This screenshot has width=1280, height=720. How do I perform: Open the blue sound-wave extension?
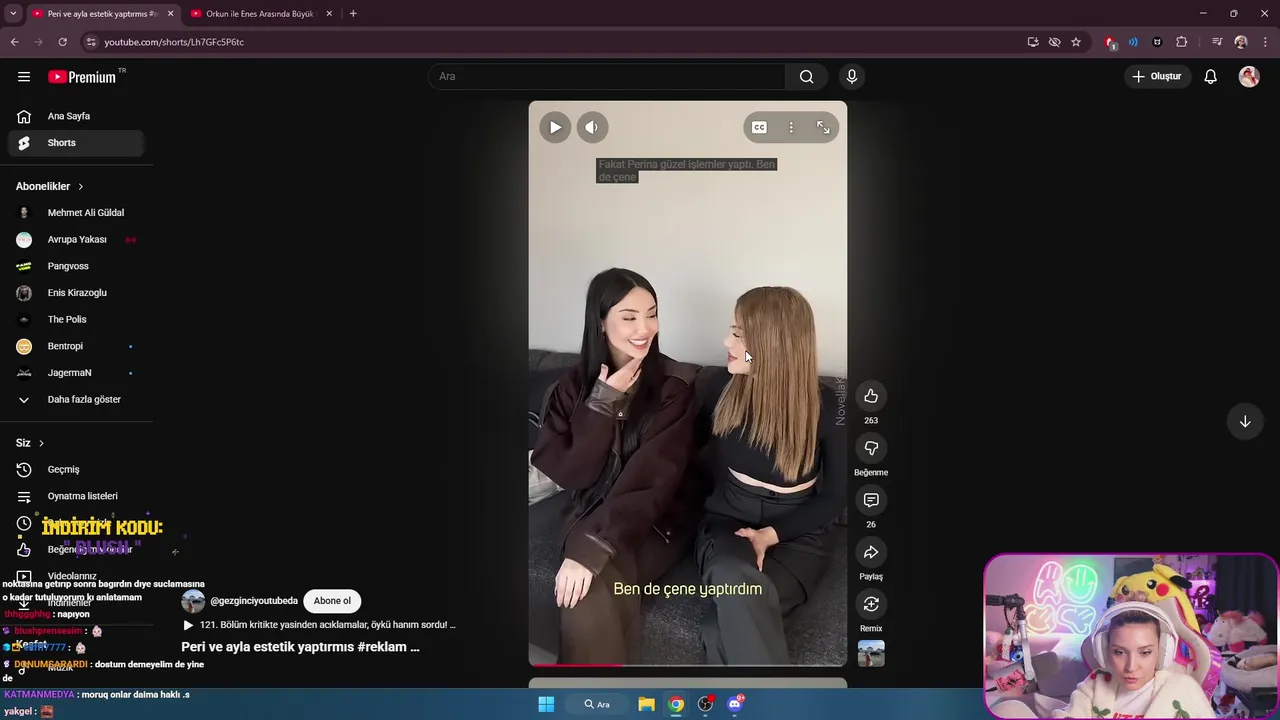coord(1133,42)
